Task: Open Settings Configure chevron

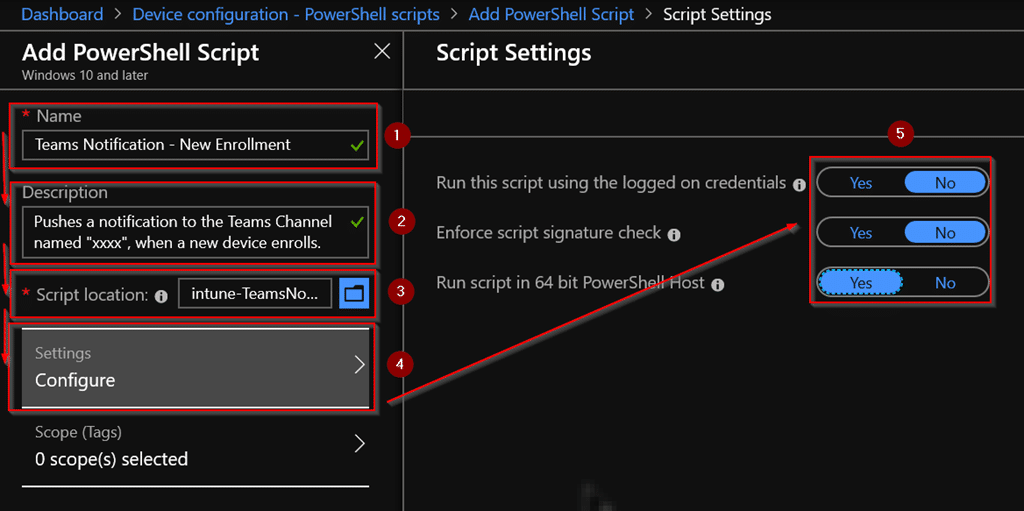Action: click(359, 365)
